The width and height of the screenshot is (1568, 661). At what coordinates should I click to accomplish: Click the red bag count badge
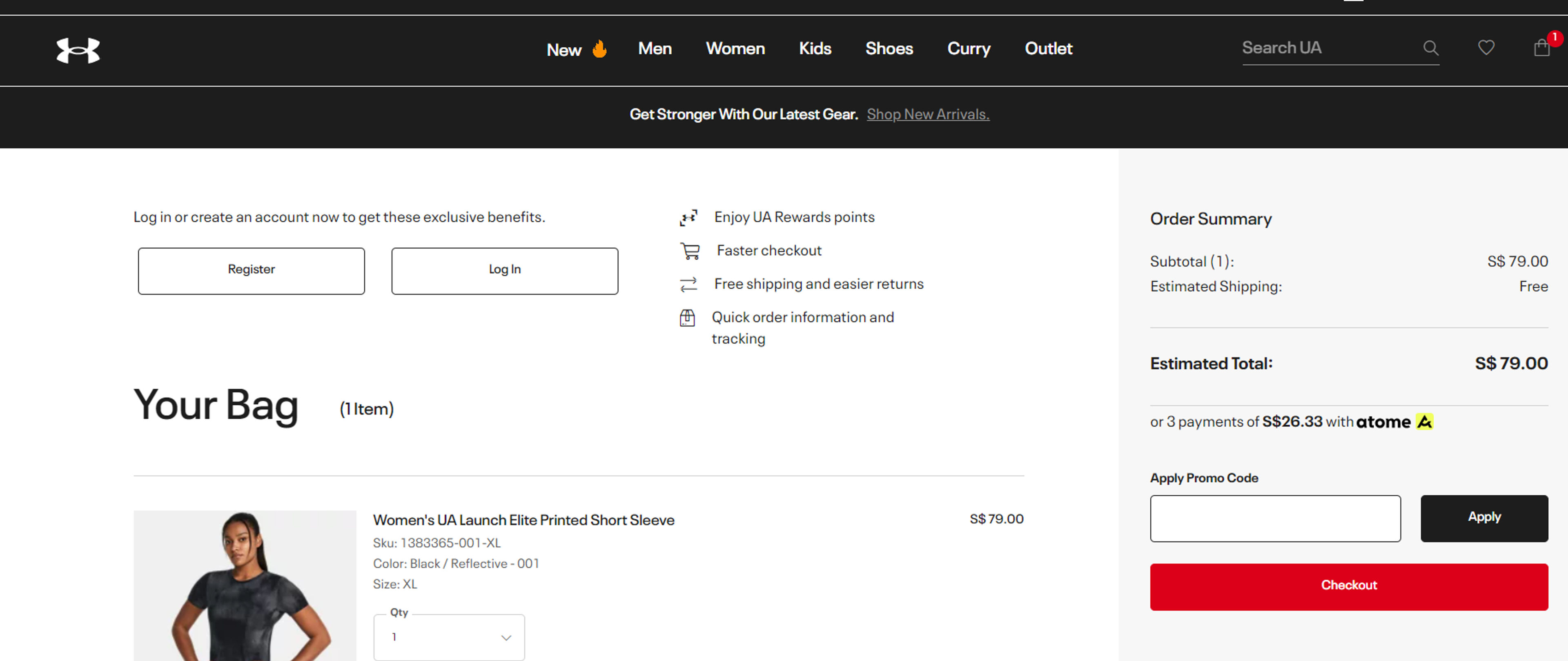point(1554,38)
